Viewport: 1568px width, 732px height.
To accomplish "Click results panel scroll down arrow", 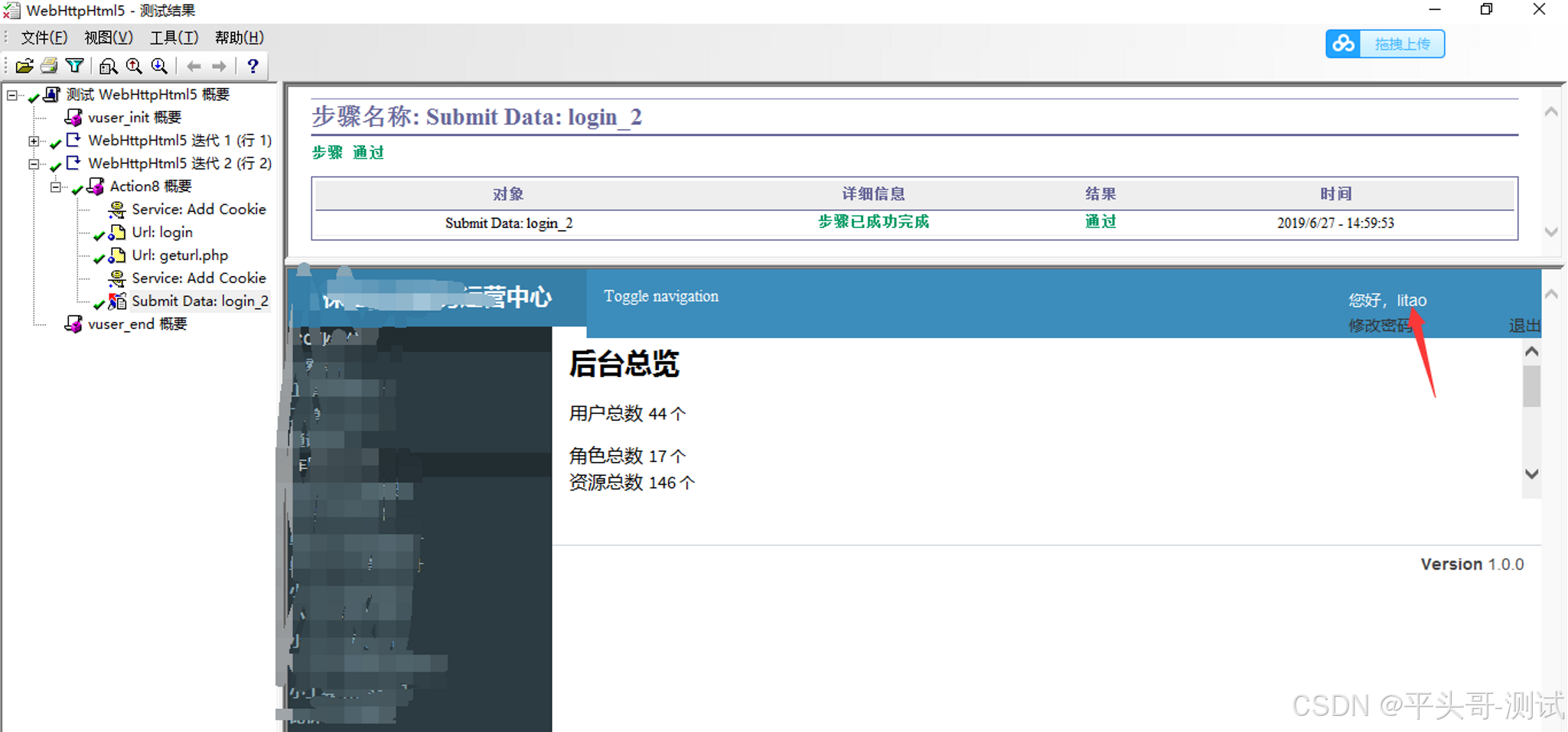I will click(x=1551, y=231).
